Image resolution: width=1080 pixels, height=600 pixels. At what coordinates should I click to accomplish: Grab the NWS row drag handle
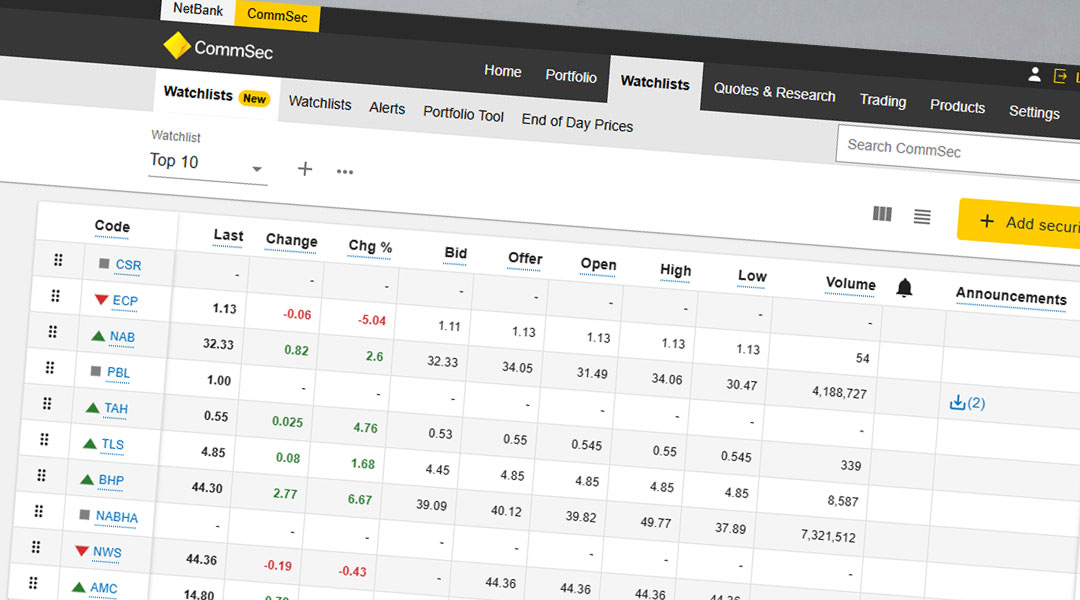(x=36, y=546)
